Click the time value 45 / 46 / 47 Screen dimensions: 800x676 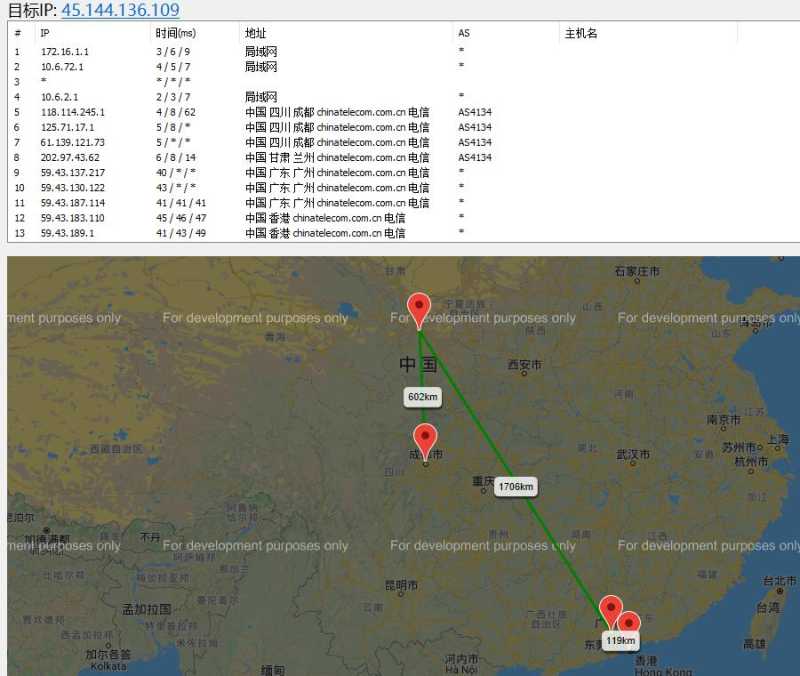(x=181, y=218)
